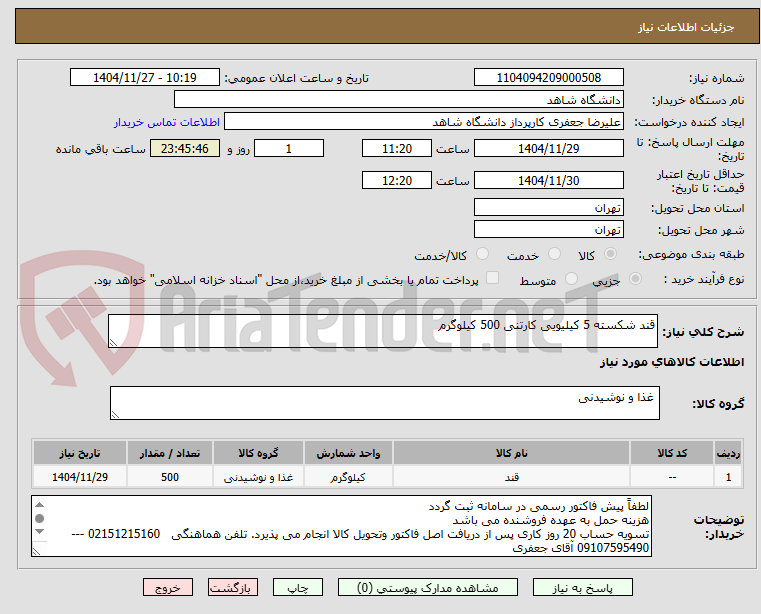
Task: Click the resize grip of شرح کلی نیاز textarea
Action: [x=113, y=343]
